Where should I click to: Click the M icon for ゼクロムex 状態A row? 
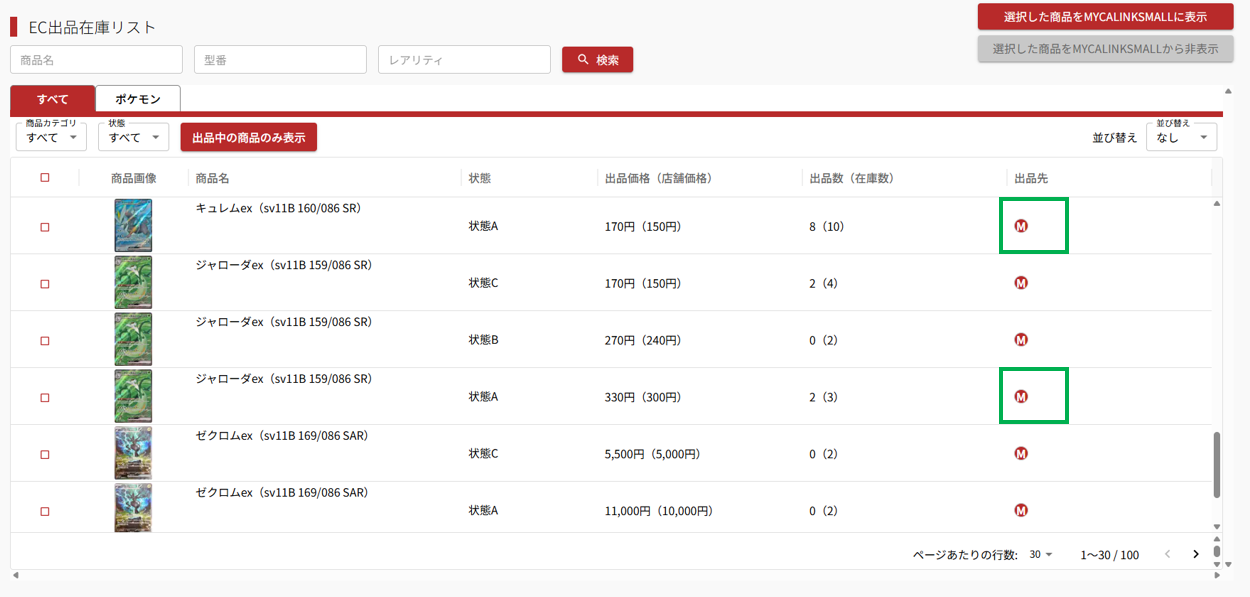click(x=1021, y=511)
